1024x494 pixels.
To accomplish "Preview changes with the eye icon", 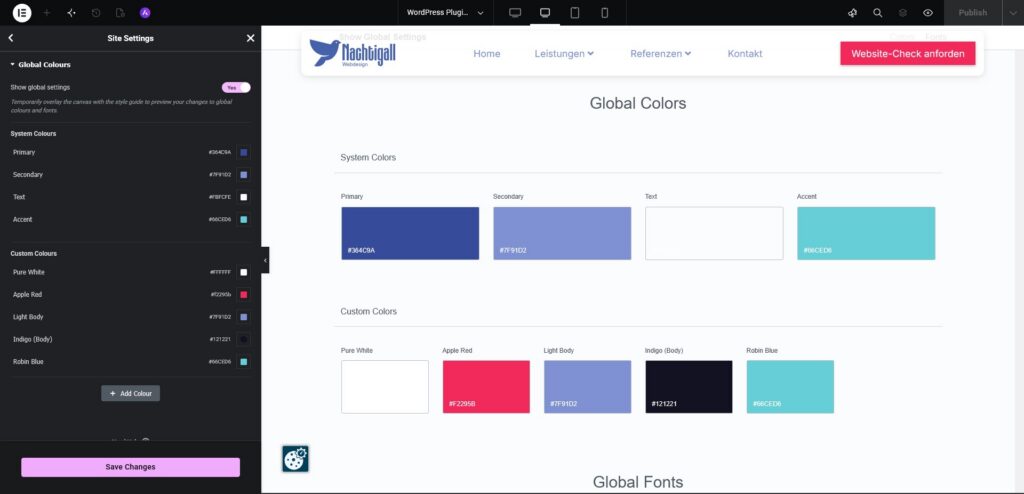I will click(x=928, y=12).
